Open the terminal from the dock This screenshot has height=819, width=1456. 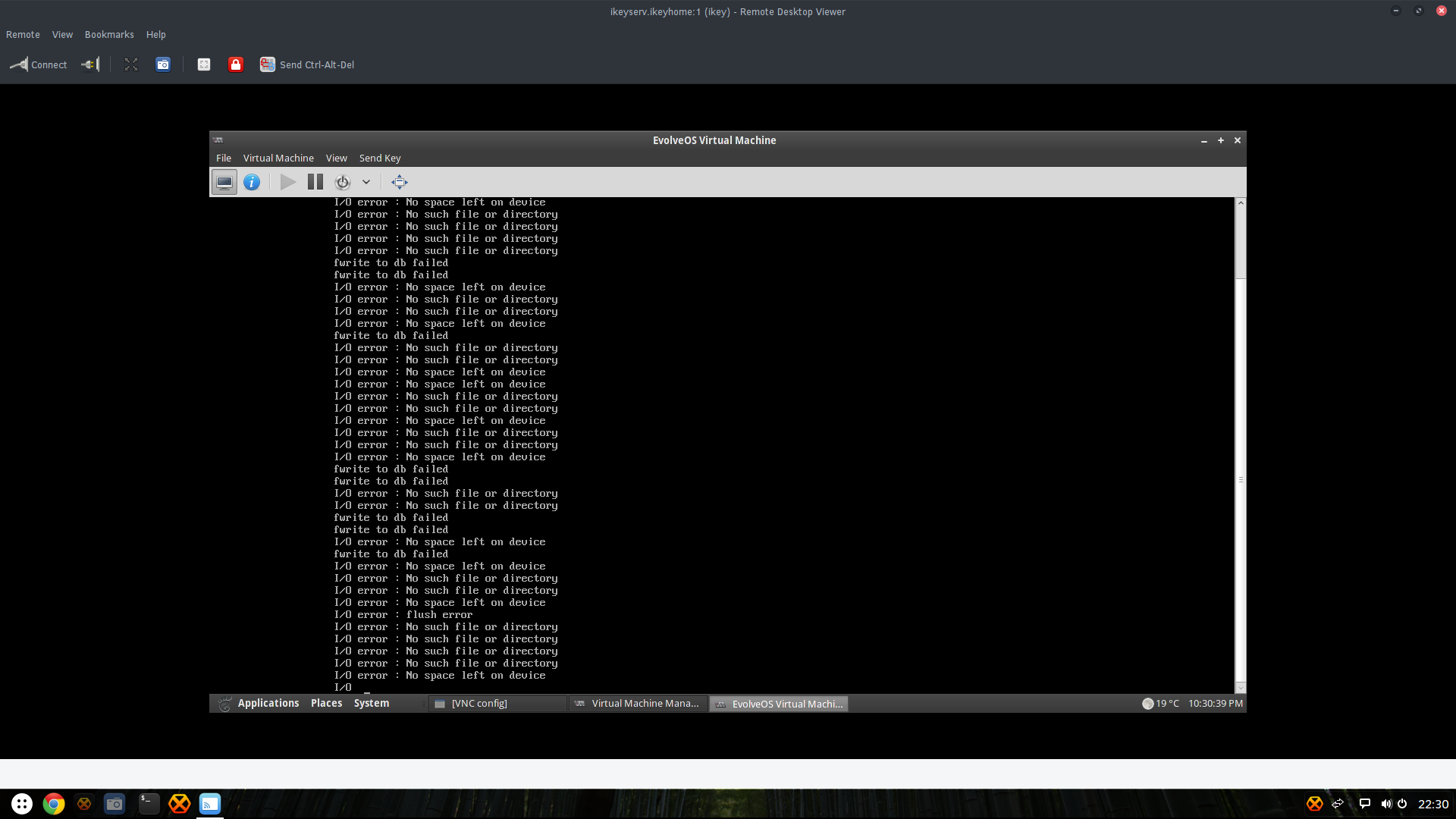click(149, 804)
